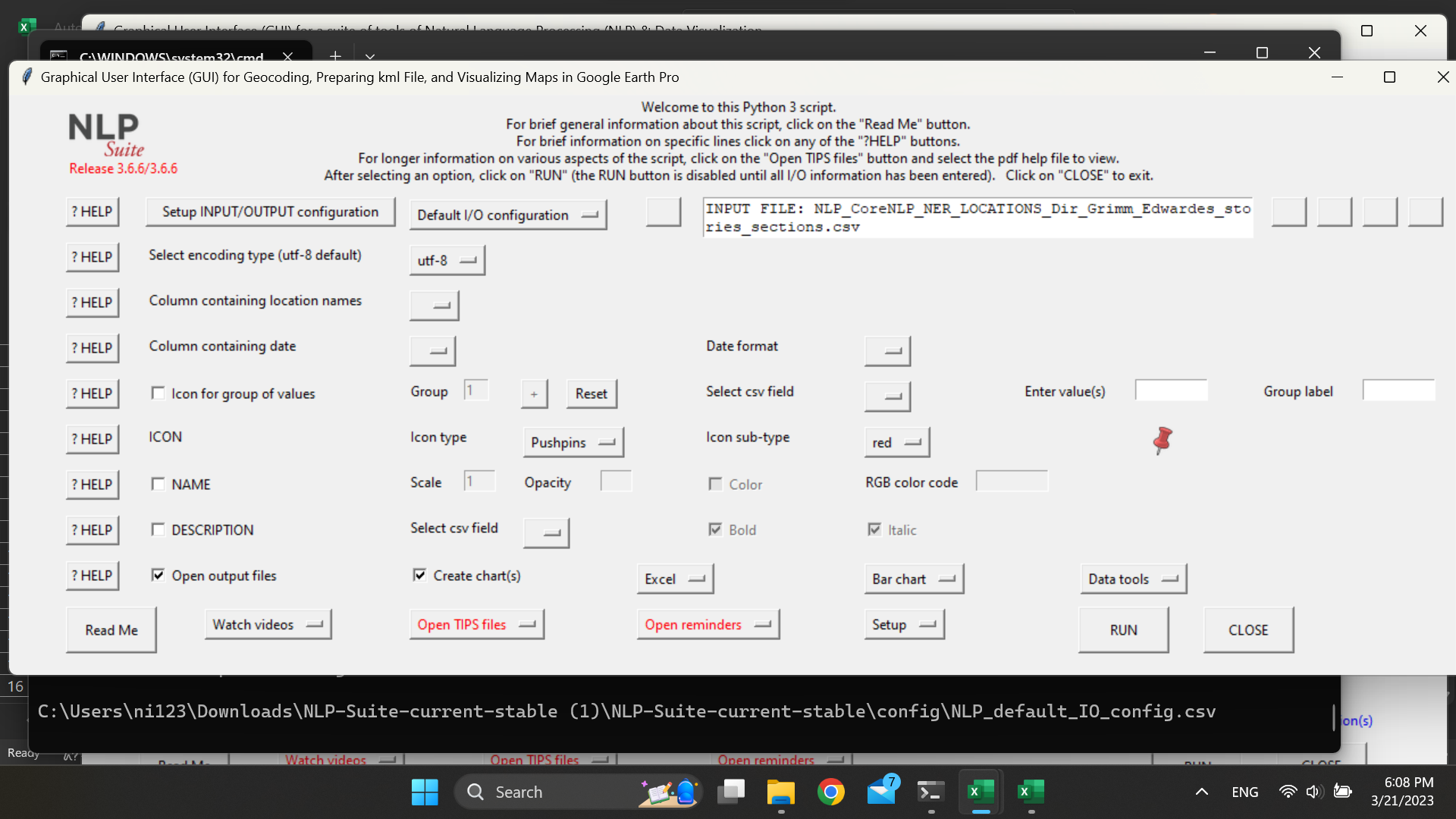The image size is (1456, 819).
Task: Open the utf-8 encoding dropdown
Action: pyautogui.click(x=447, y=260)
